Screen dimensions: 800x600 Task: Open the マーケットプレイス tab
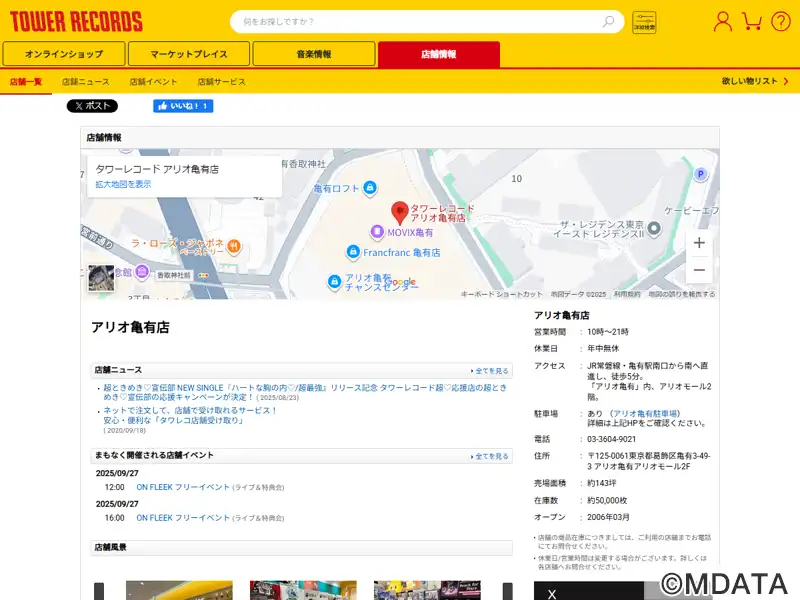189,54
